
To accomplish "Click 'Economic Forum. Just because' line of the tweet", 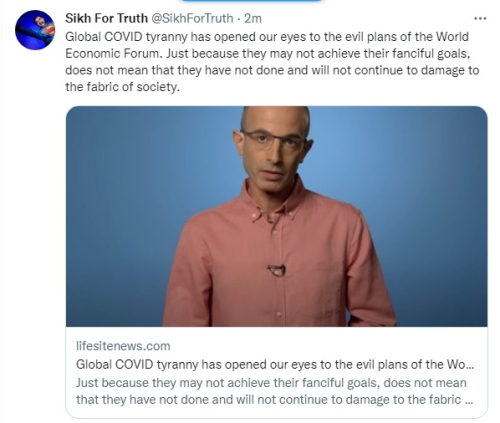I will (268, 53).
